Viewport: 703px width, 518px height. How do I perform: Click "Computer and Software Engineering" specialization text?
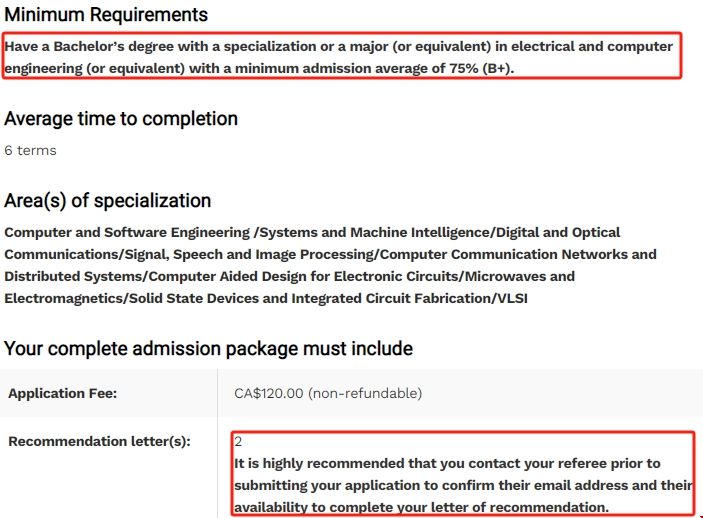[127, 232]
